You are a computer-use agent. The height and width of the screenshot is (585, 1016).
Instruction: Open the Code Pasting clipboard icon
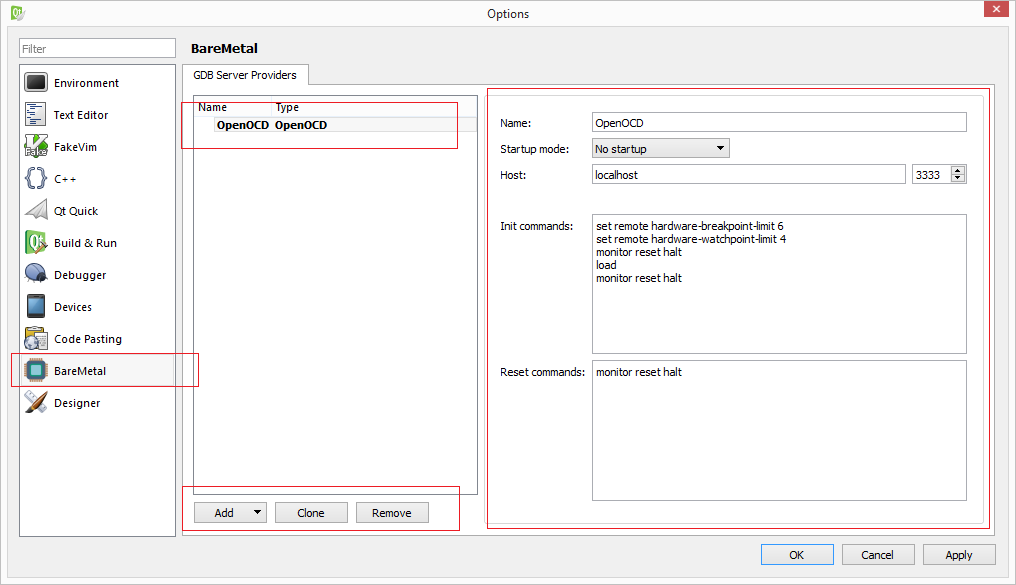pos(36,339)
